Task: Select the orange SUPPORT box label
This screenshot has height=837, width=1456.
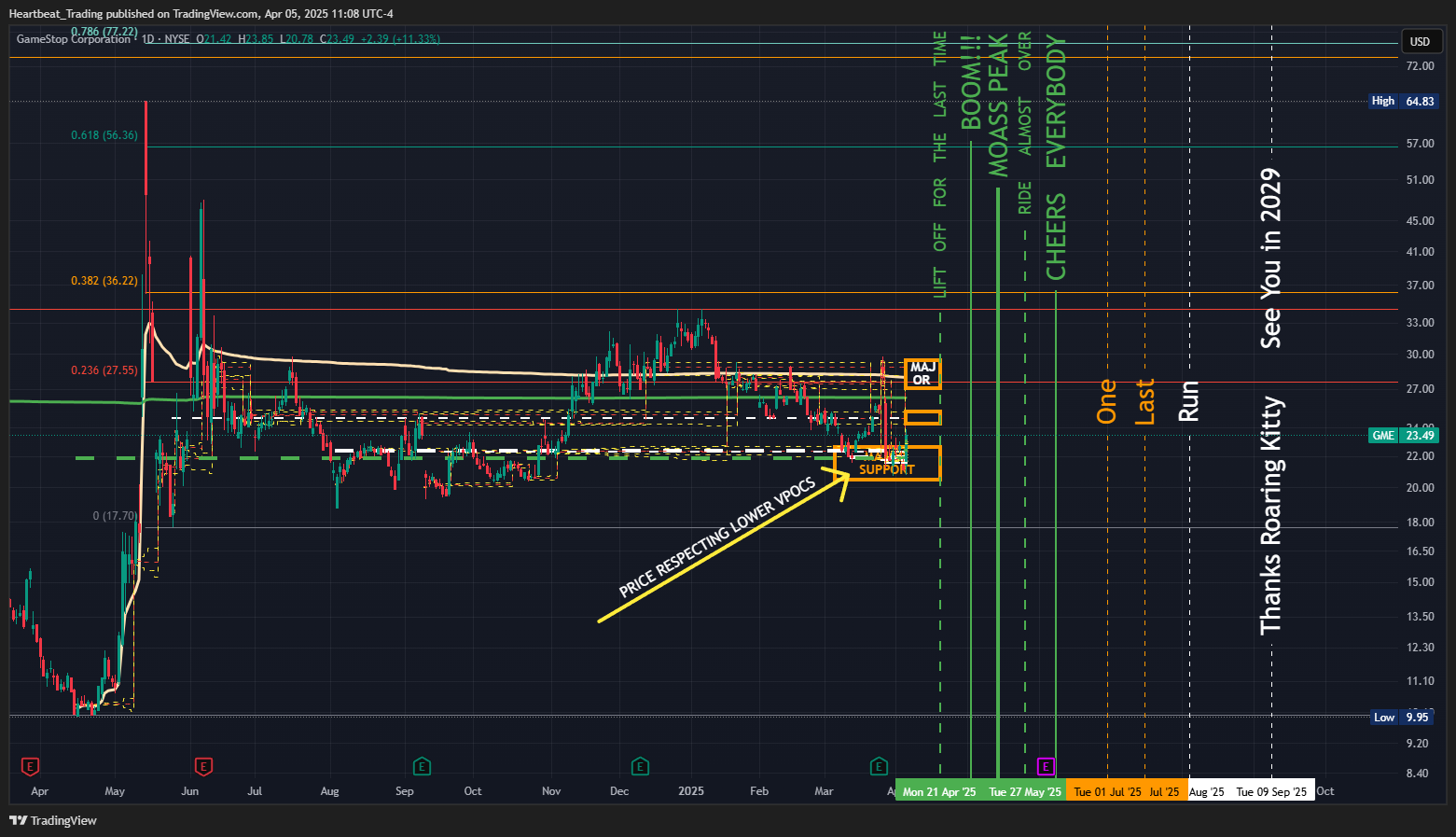Action: [887, 469]
